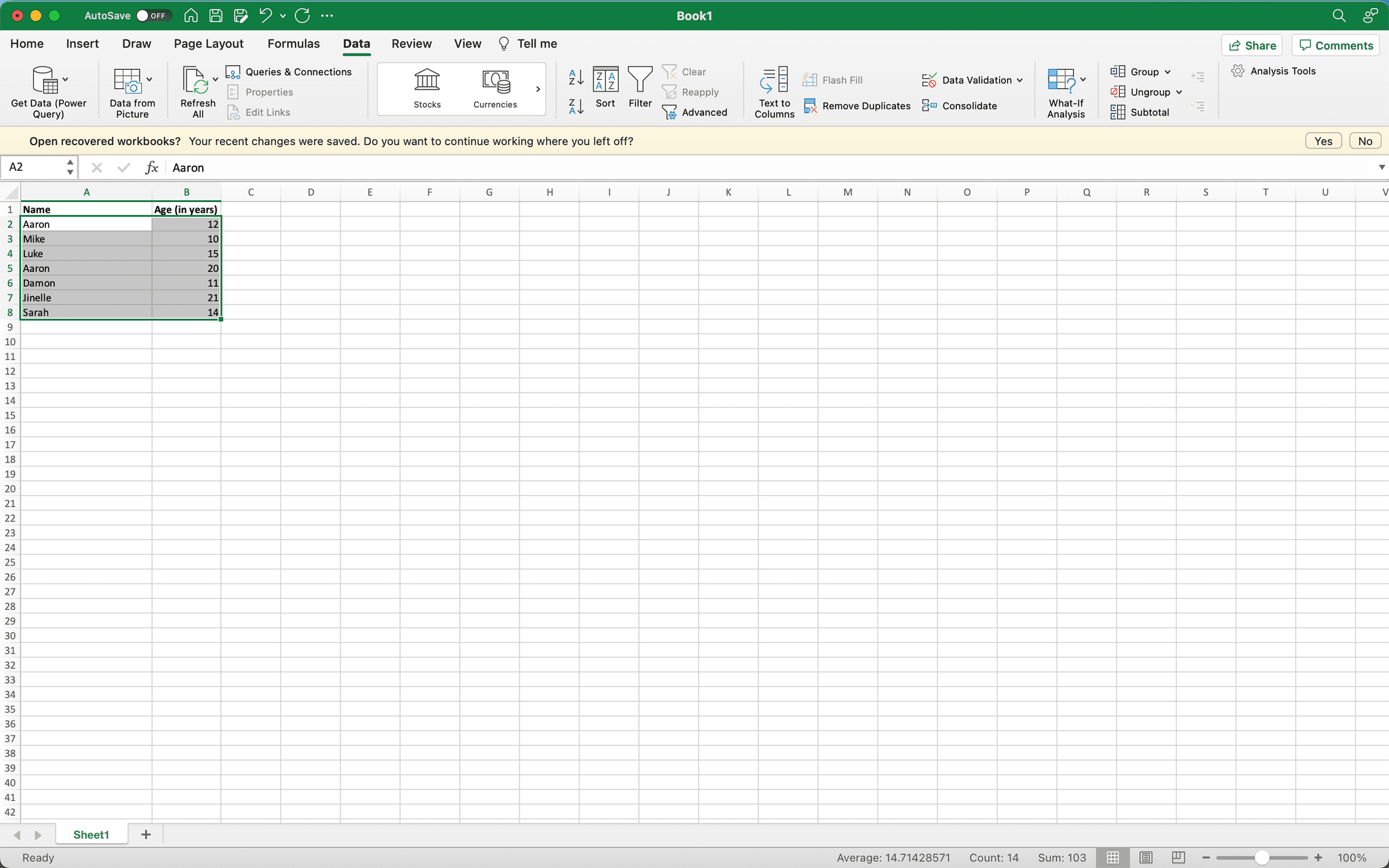Open Get Data (Power Query)
The height and width of the screenshot is (868, 1389).
click(x=48, y=92)
